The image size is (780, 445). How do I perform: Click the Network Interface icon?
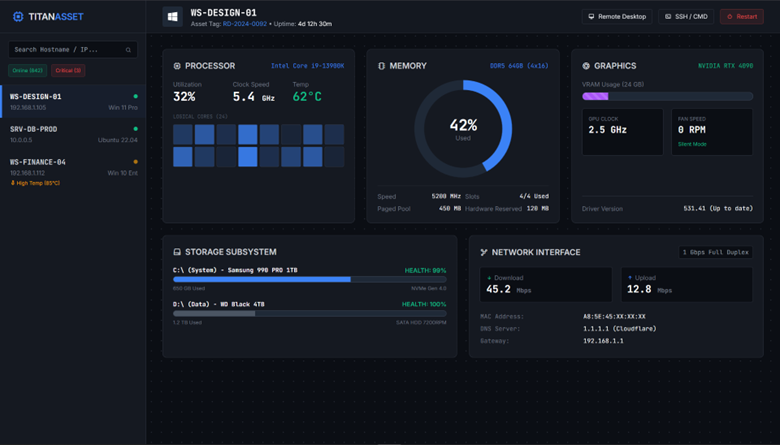484,252
